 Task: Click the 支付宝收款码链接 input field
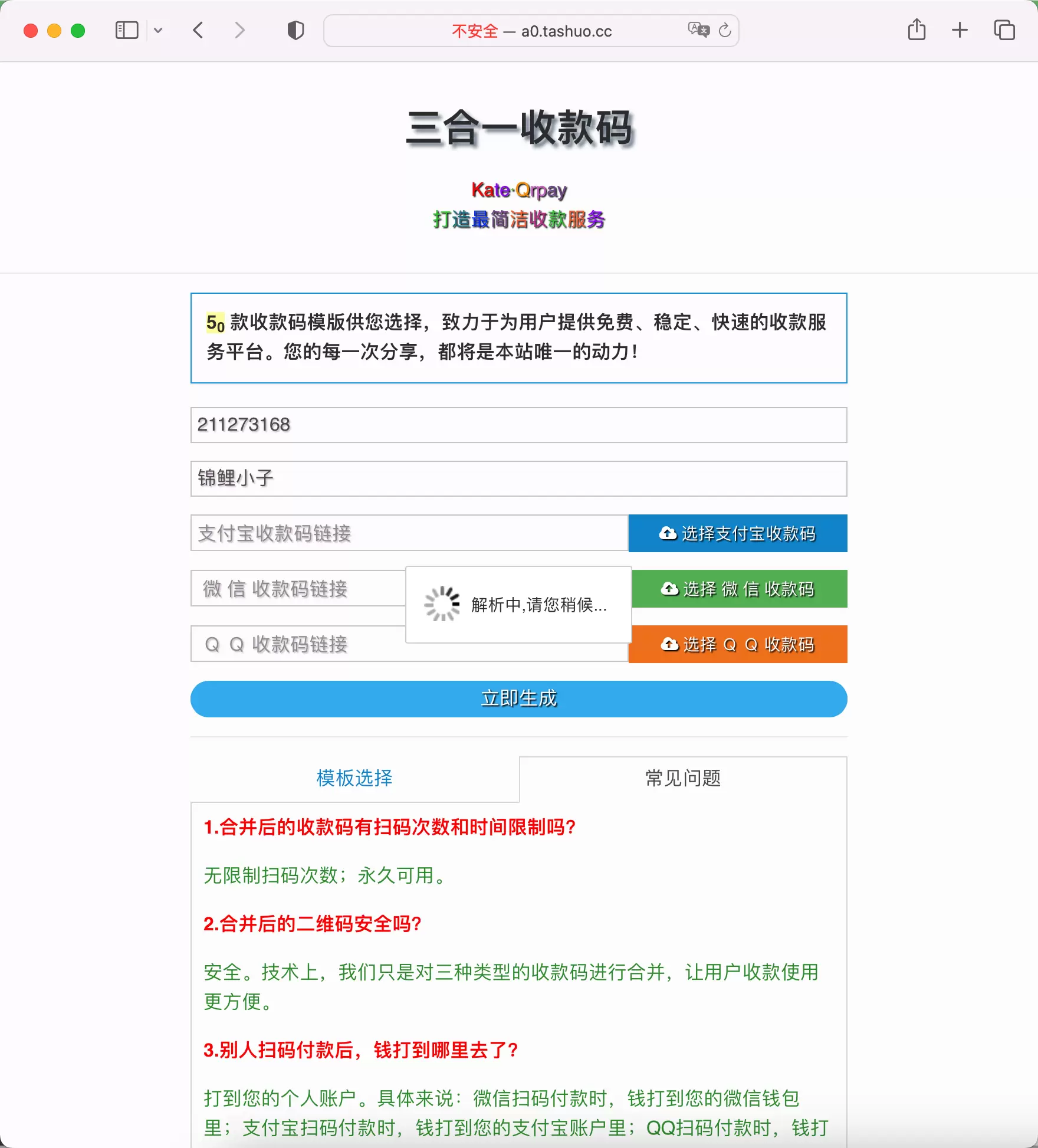409,533
